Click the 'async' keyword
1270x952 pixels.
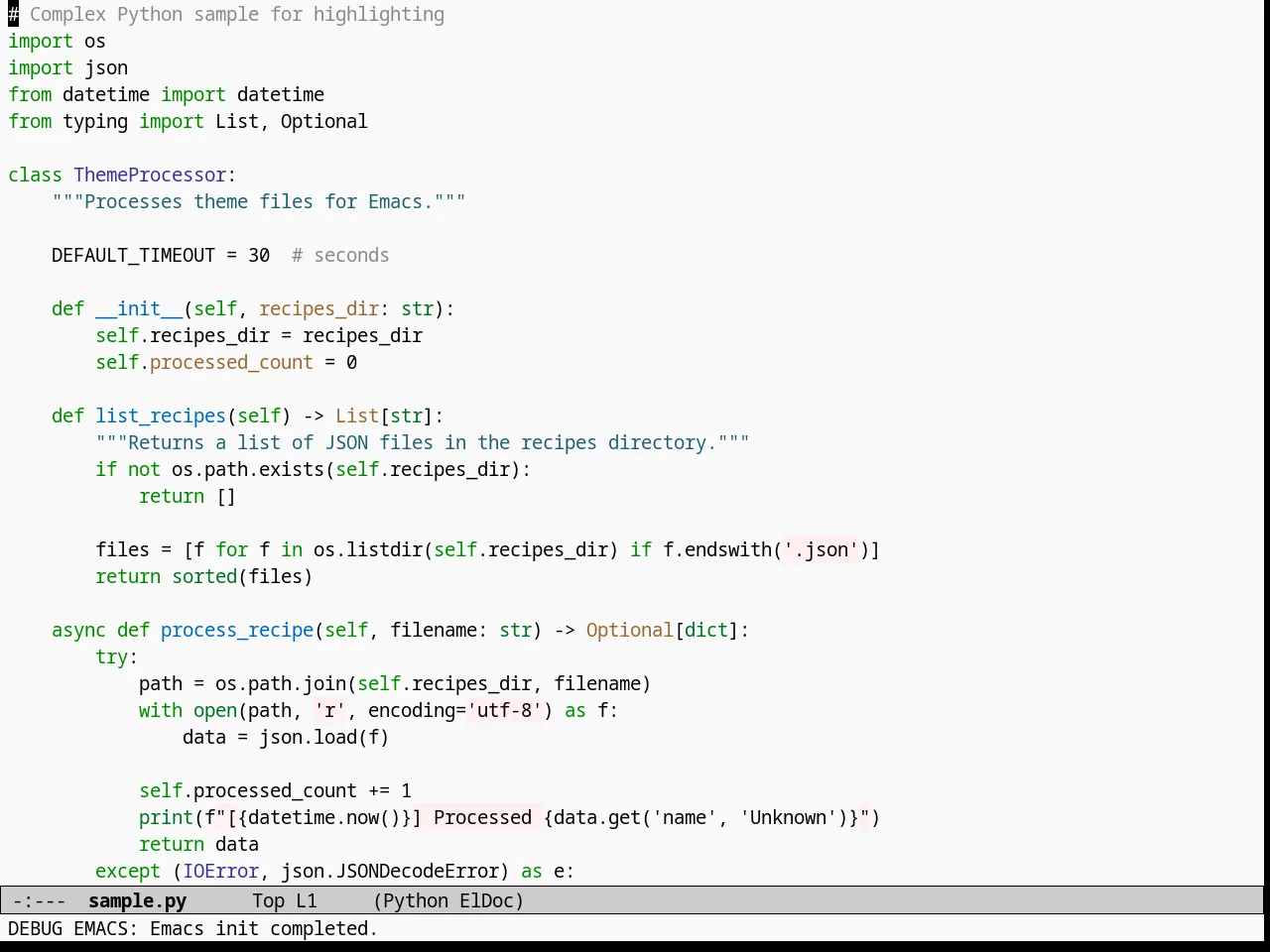78,630
